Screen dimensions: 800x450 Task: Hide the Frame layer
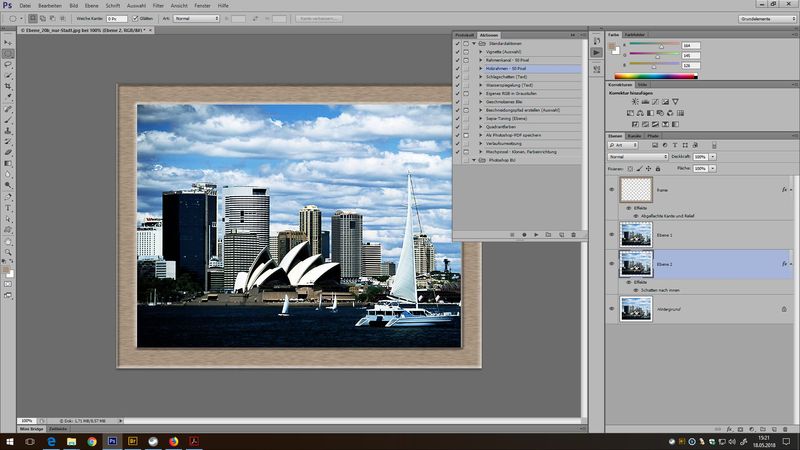tap(612, 189)
